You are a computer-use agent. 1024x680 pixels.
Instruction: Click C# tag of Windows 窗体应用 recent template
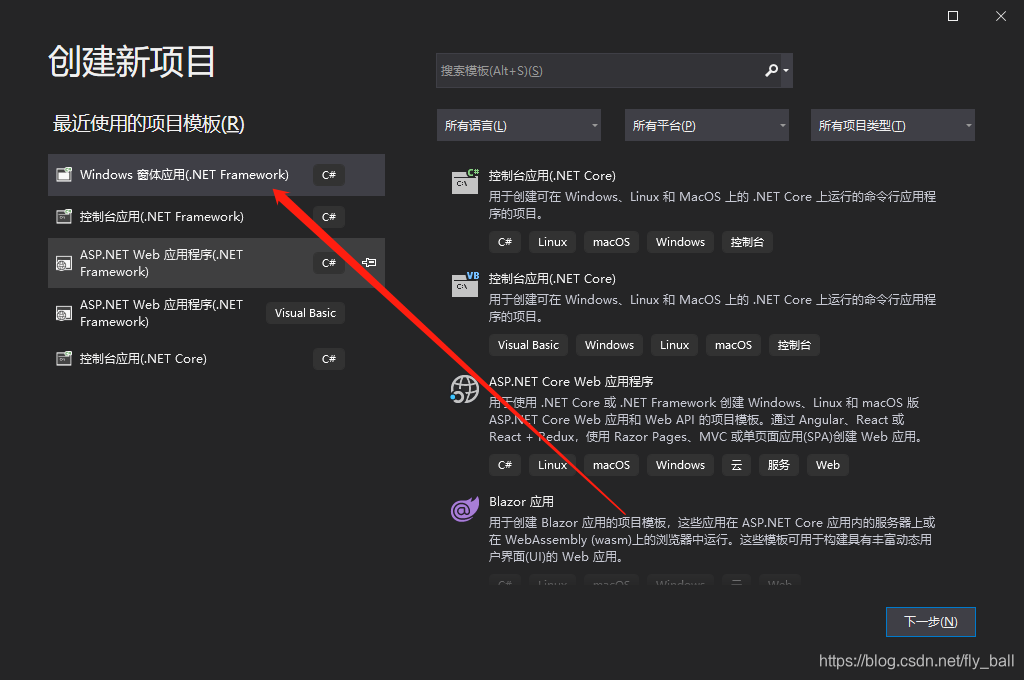click(x=328, y=174)
